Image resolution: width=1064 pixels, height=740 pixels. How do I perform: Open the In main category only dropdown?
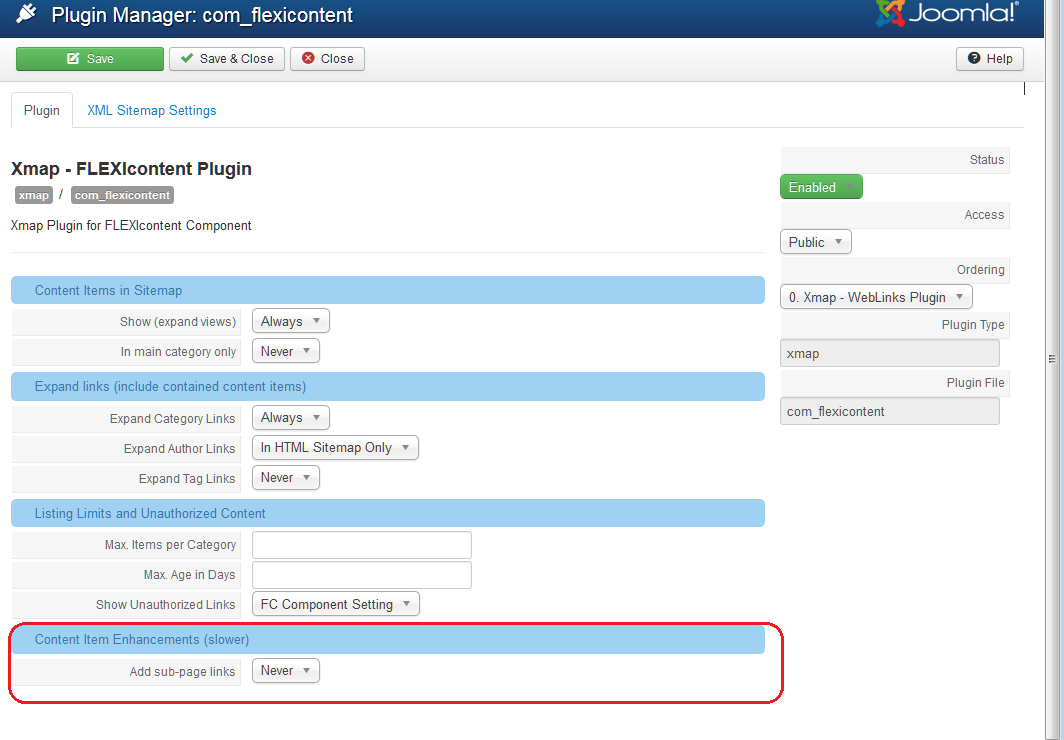tap(286, 351)
